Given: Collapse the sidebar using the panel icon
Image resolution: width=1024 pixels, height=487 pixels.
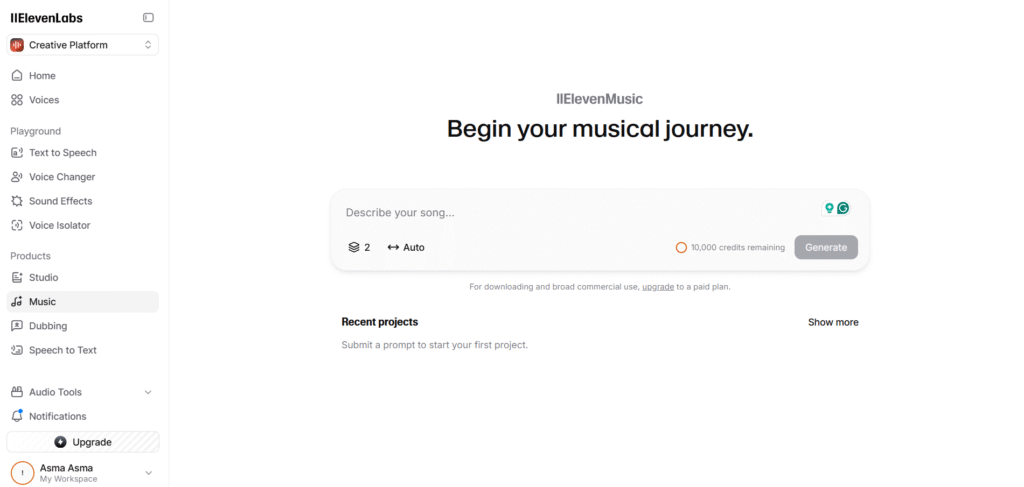Looking at the screenshot, I should coord(148,18).
